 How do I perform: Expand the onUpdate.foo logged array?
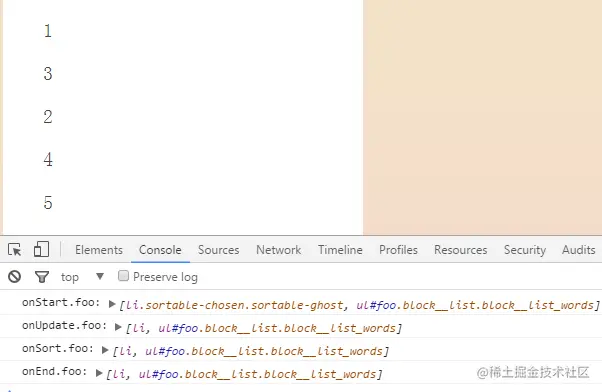118,327
